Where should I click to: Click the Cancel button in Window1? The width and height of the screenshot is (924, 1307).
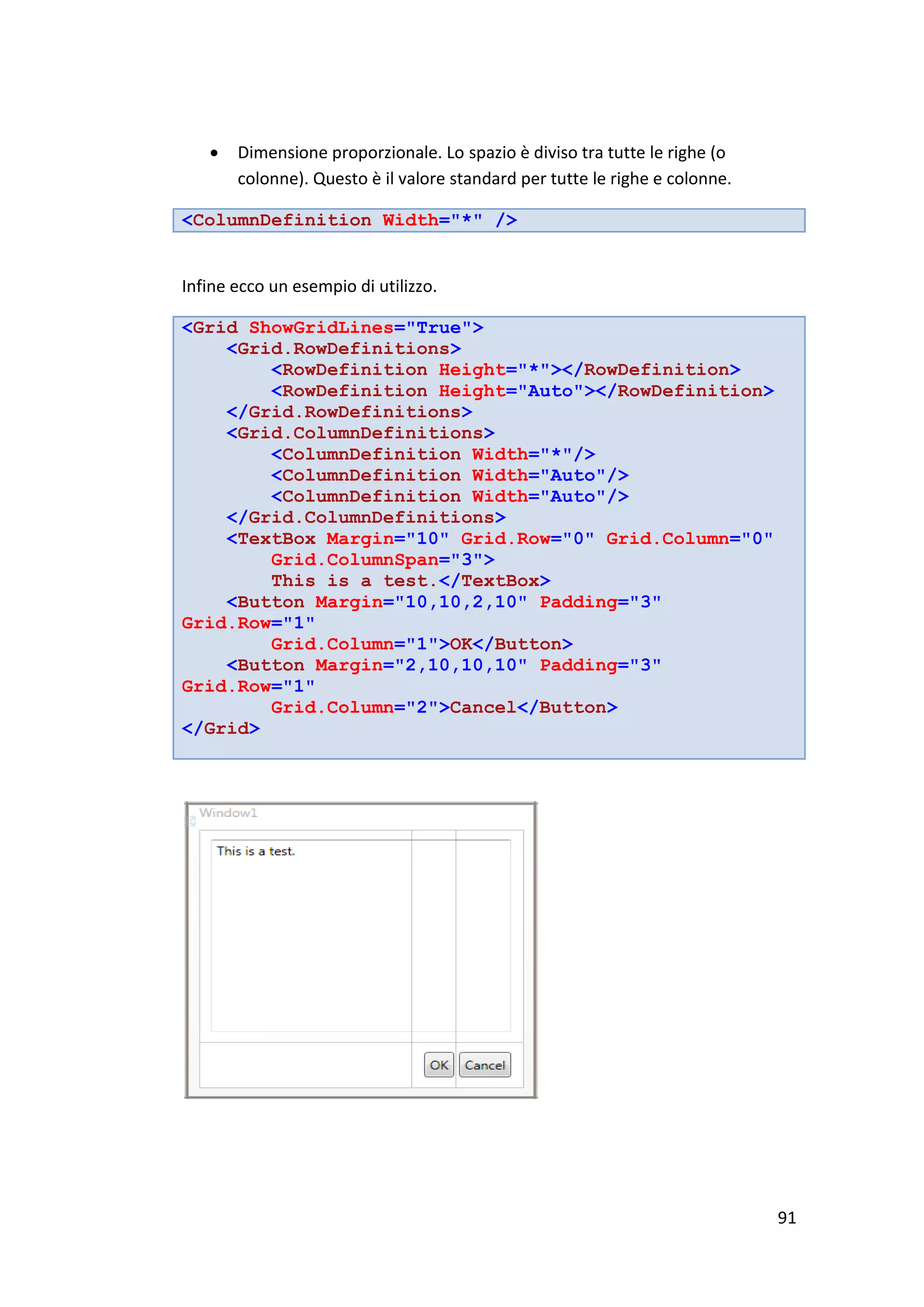[485, 1064]
